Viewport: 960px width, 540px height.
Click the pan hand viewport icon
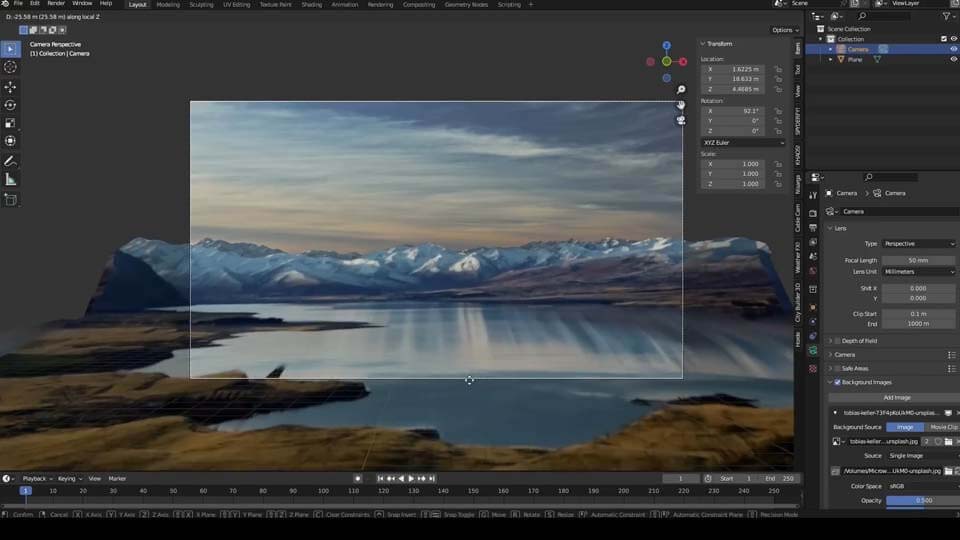[x=681, y=105]
